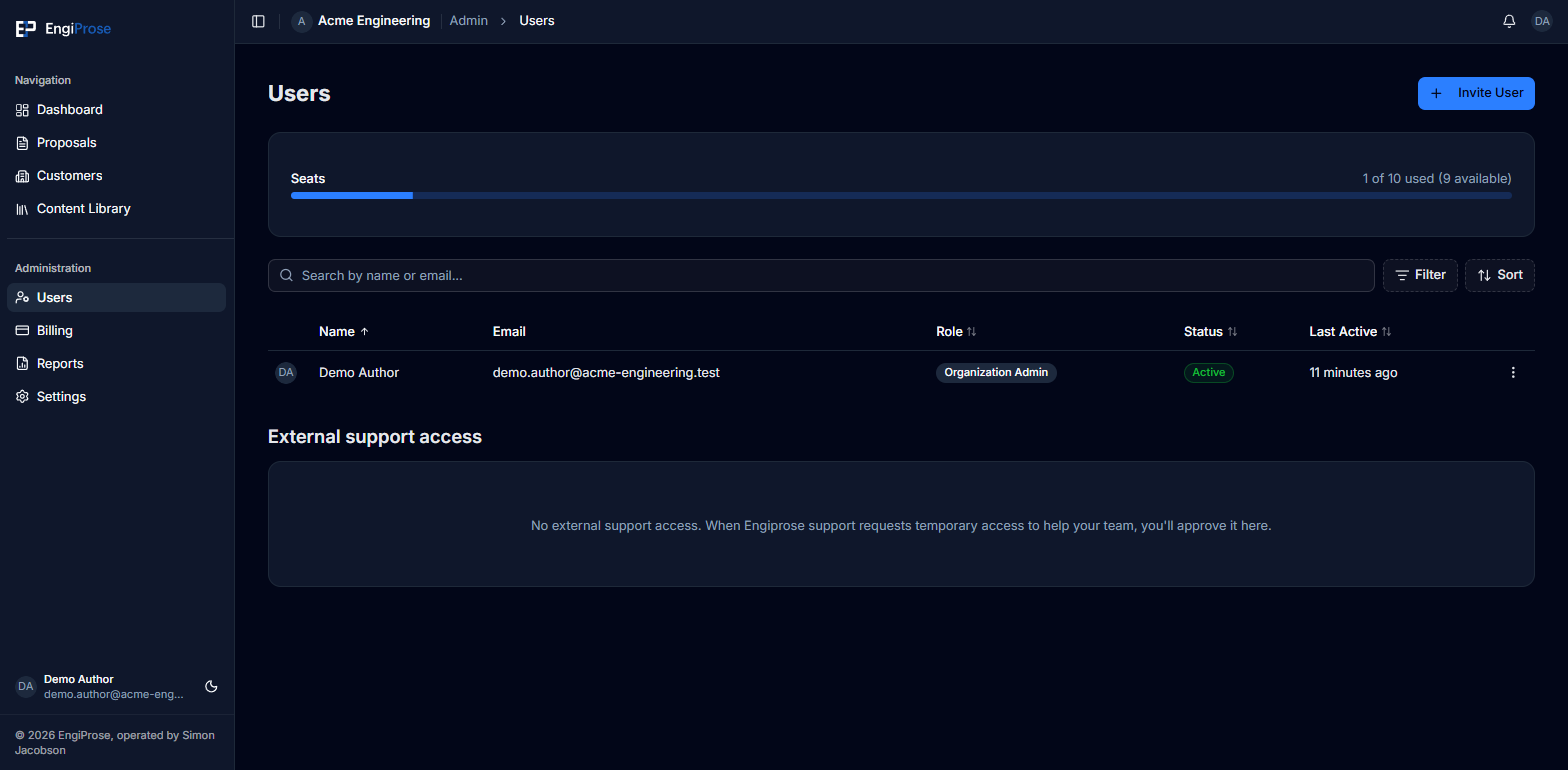Click the Invite User button
Screen dimensions: 1568x770
click(1476, 93)
